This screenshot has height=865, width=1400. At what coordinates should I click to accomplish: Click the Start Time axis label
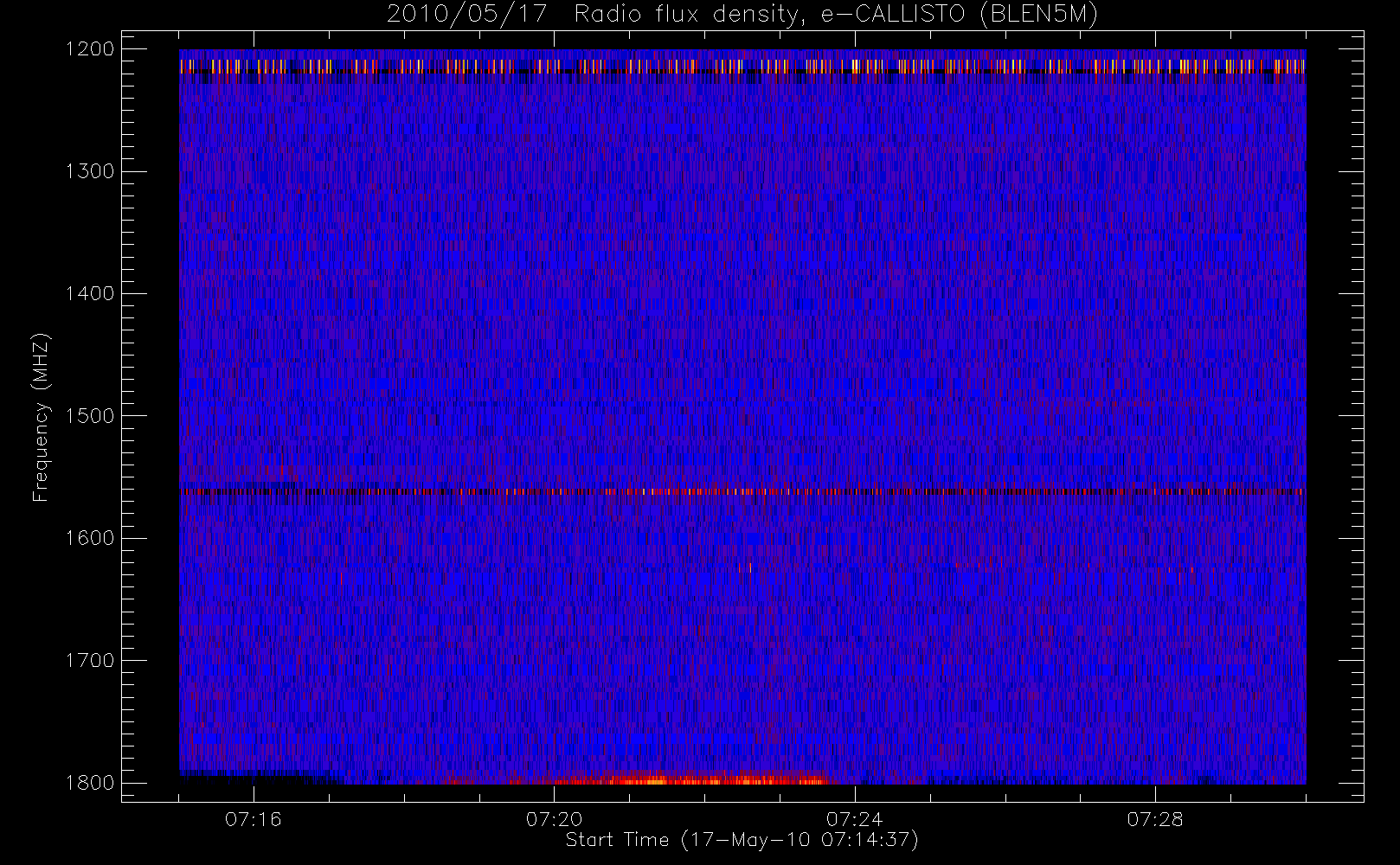742,840
